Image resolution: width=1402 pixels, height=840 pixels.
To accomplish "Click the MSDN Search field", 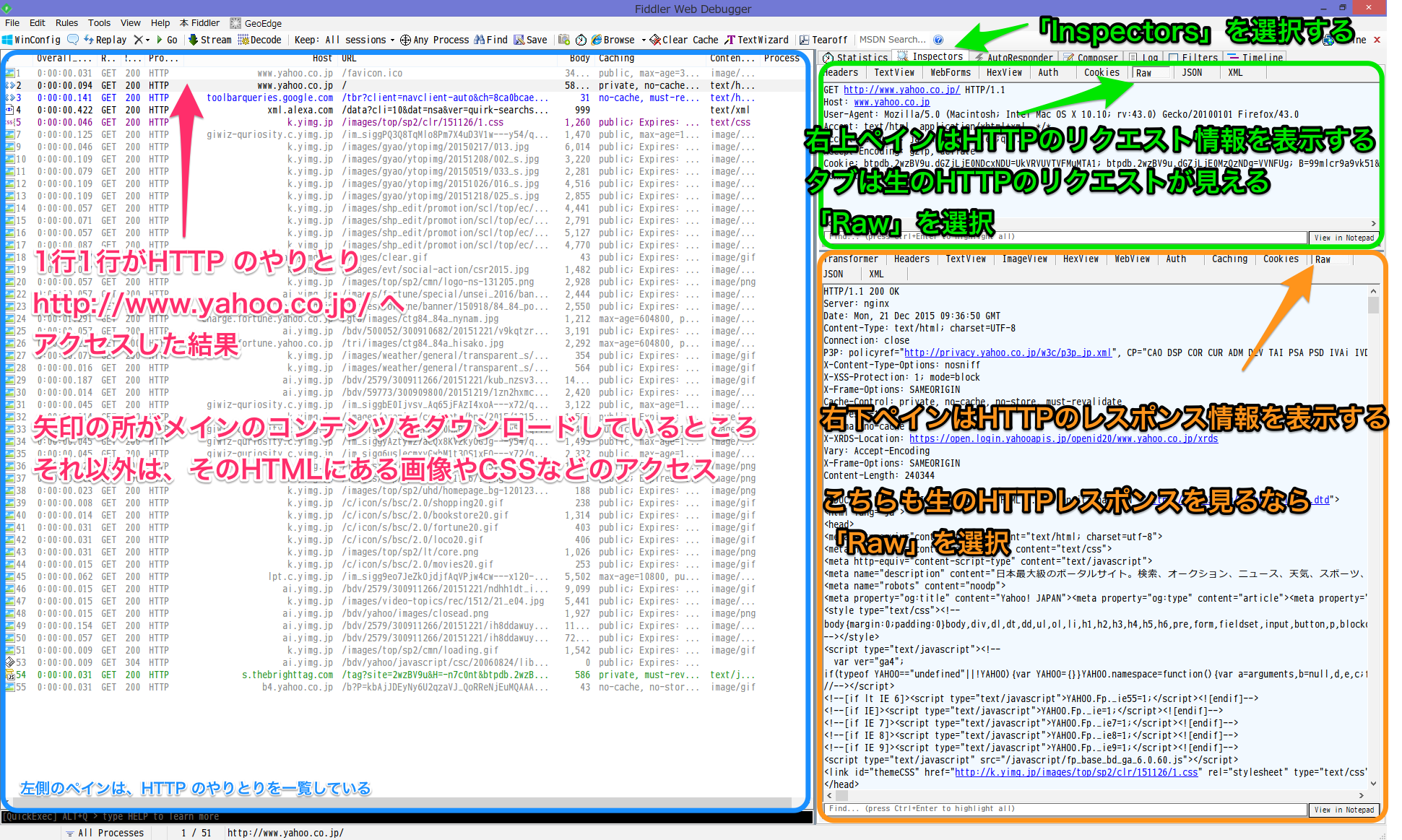I will click(x=893, y=40).
